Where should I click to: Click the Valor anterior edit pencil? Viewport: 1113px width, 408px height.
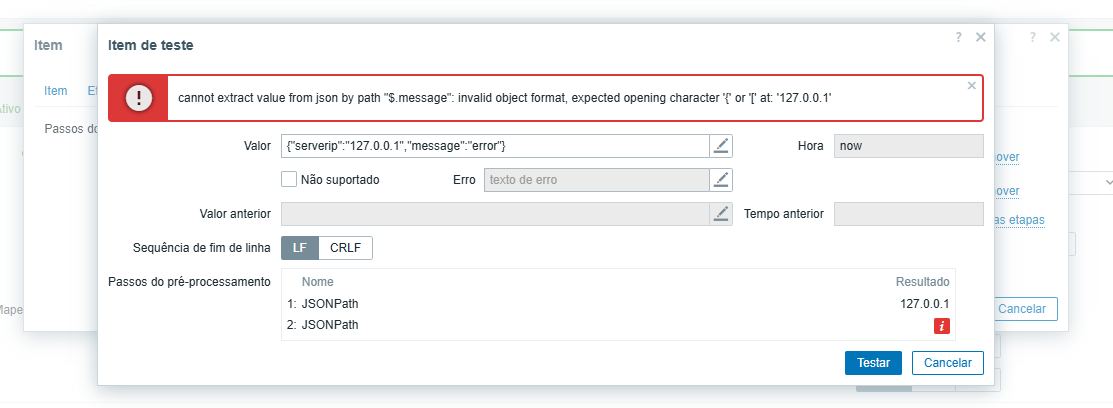pos(721,214)
